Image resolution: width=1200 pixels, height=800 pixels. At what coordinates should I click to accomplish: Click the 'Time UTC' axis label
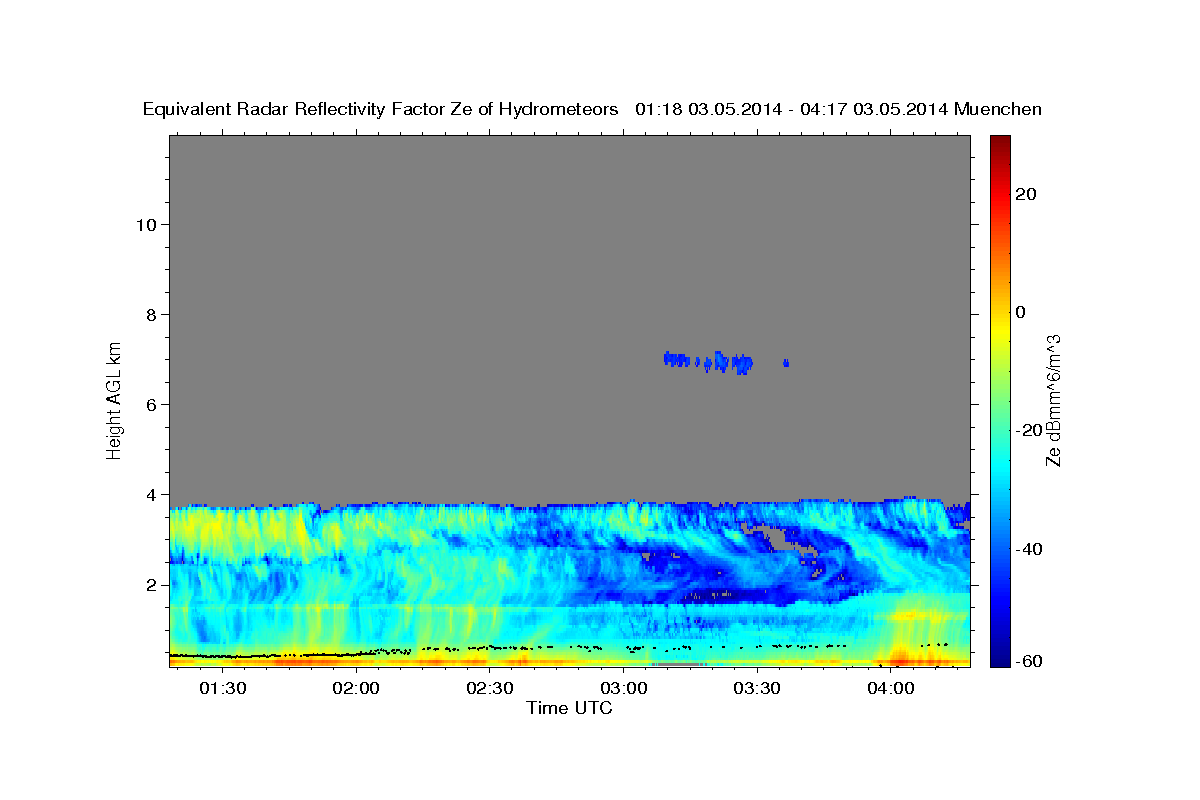pos(569,708)
